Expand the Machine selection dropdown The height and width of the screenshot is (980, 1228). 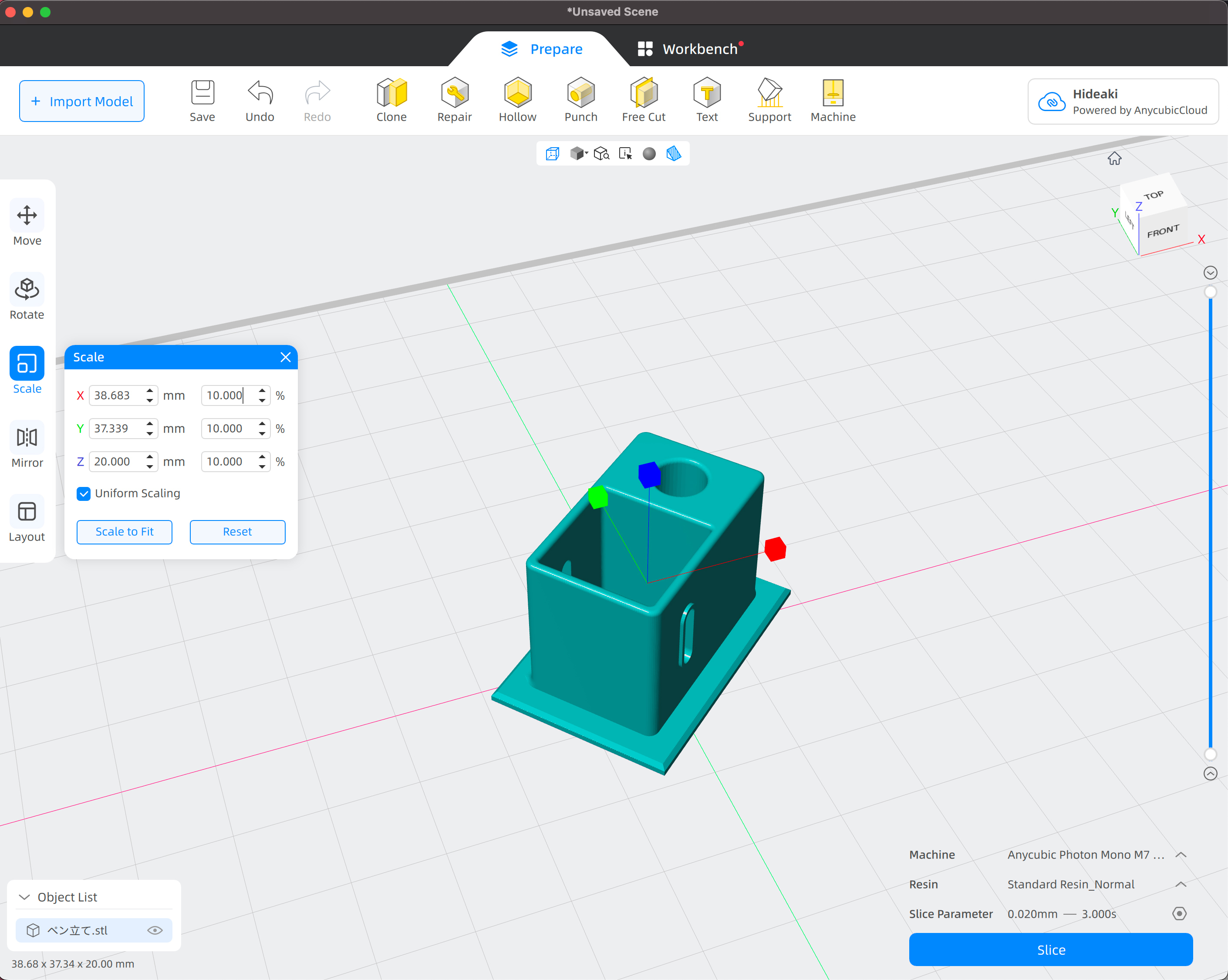coord(1181,855)
